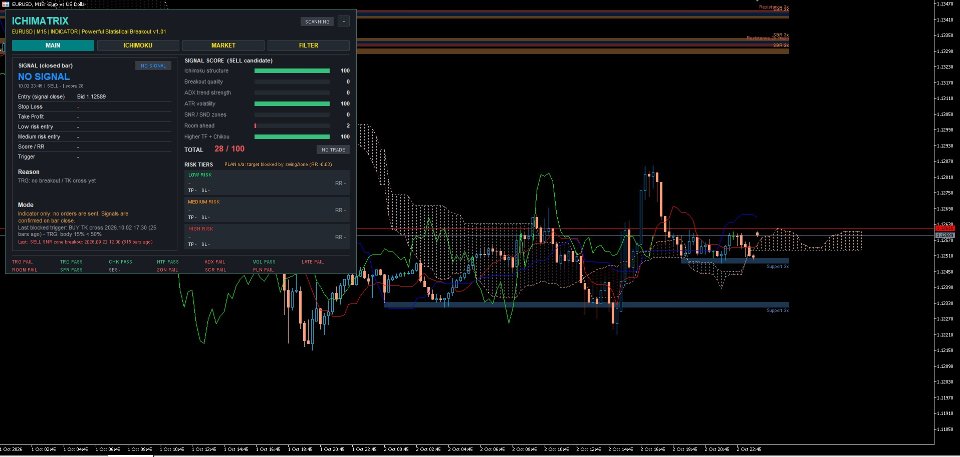The height and width of the screenshot is (457, 960).
Task: Select the LOW RISK tier card
Action: (x=267, y=183)
